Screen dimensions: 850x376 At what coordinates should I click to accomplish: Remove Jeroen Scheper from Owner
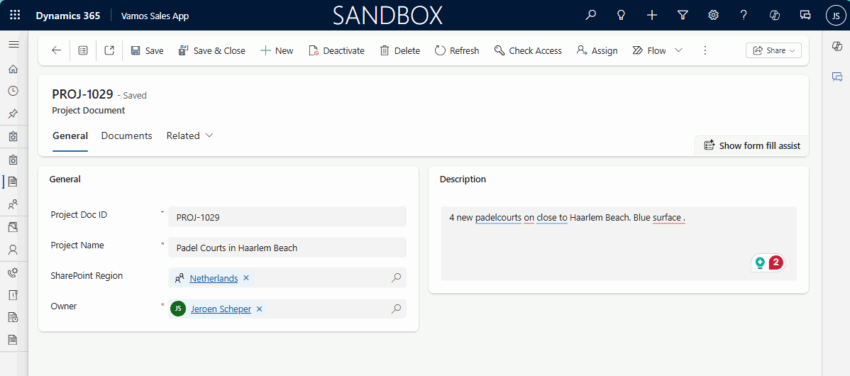259,309
